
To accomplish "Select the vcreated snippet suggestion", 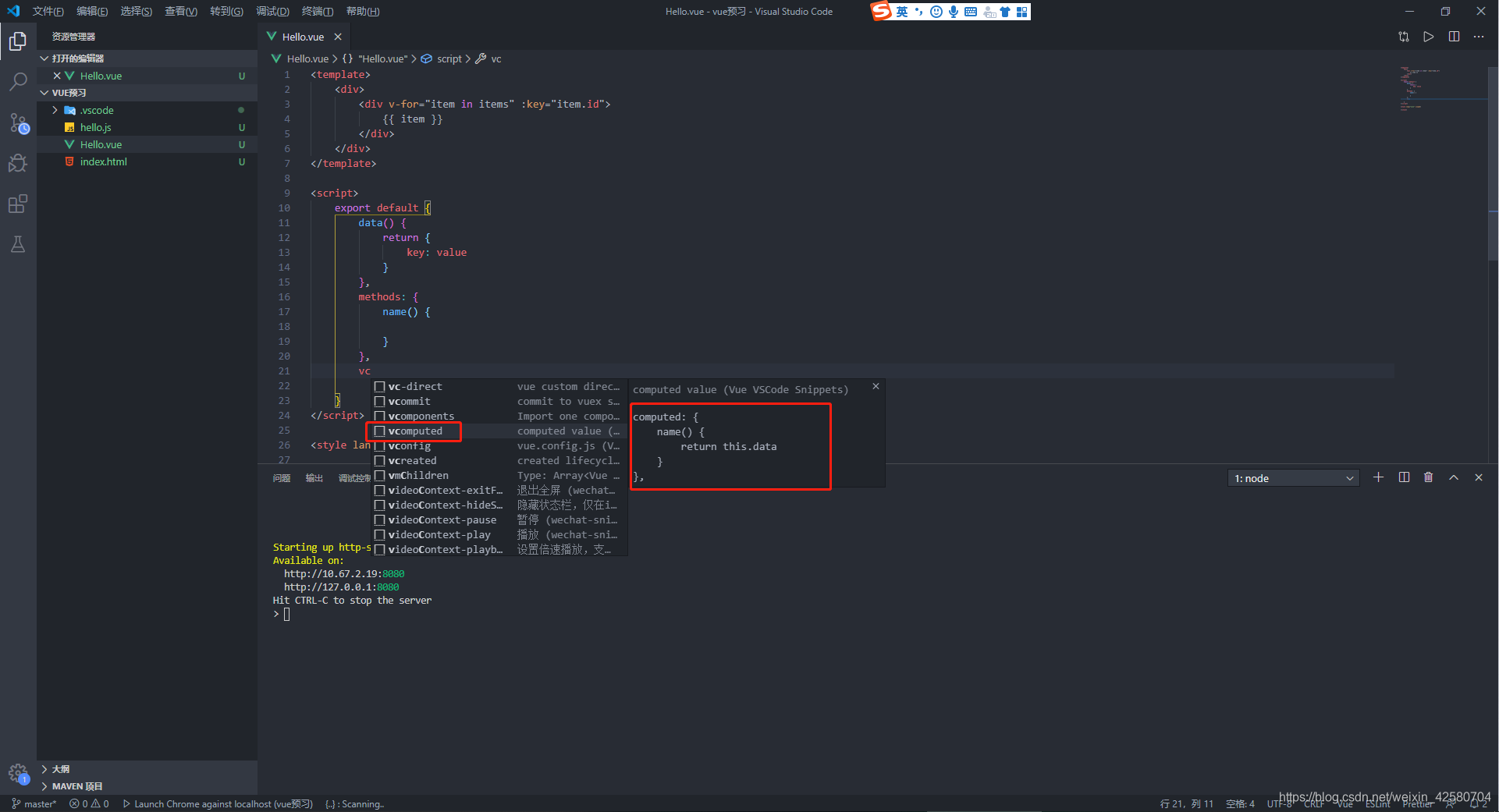I will (x=499, y=461).
